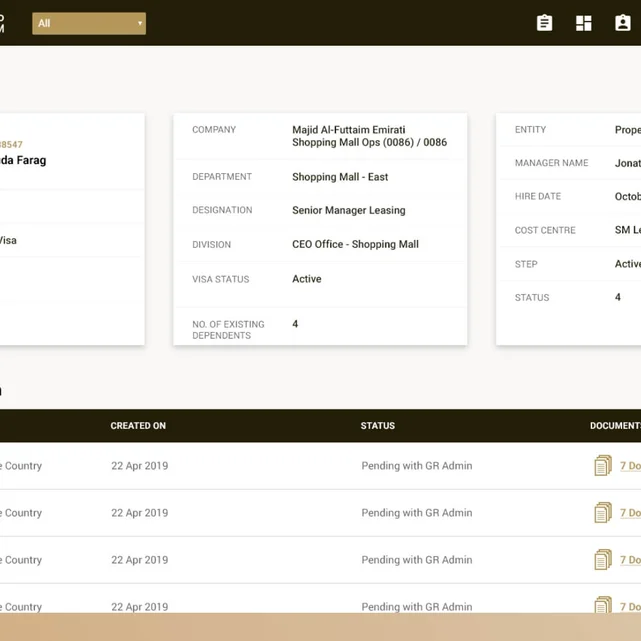Open '7 Do...' documents link in second row

tap(630, 513)
